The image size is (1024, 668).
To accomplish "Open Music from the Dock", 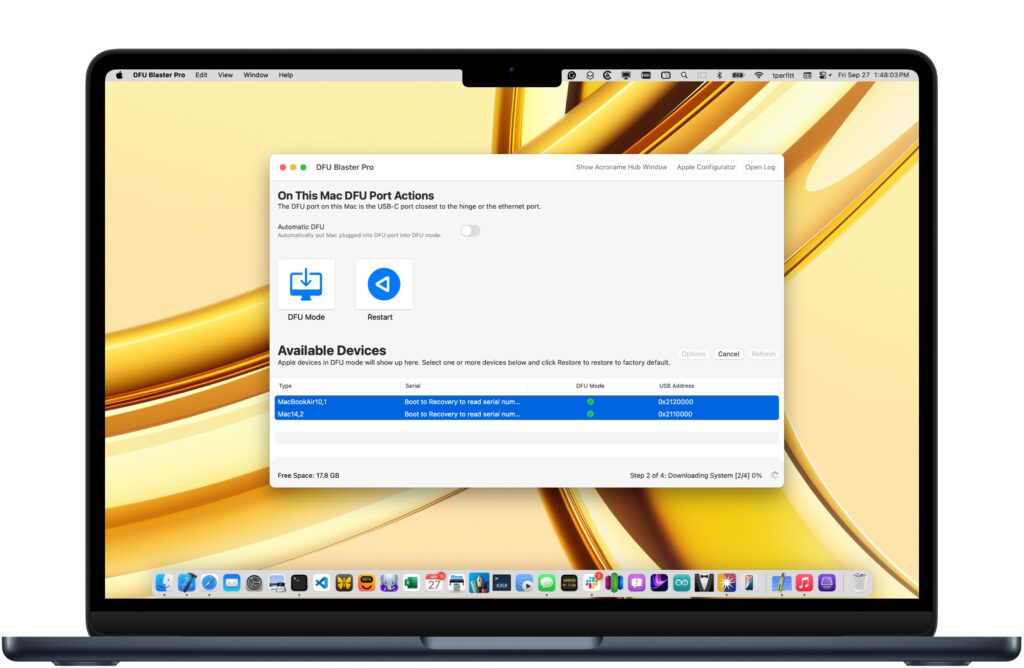I will tap(805, 582).
